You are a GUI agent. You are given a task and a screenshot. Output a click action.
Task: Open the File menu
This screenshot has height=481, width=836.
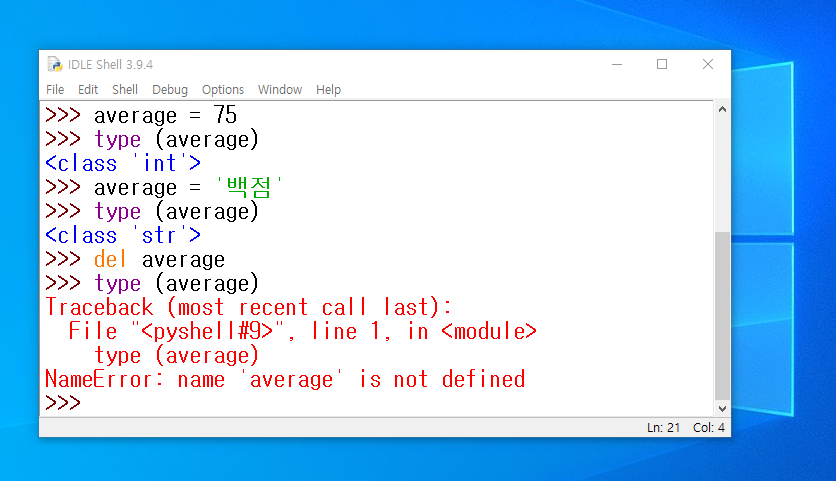(55, 90)
